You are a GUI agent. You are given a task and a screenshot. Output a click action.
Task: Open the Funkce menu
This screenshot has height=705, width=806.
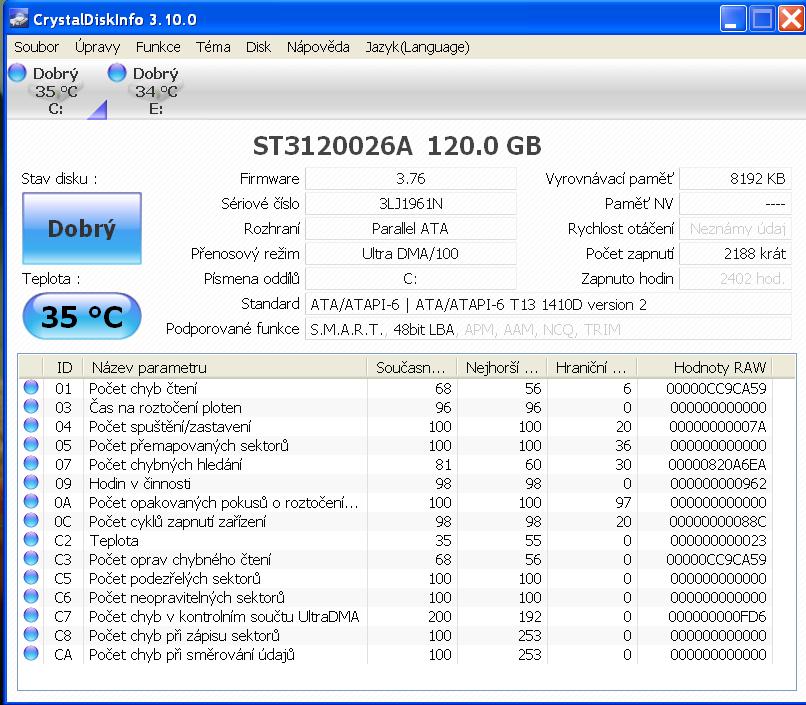(158, 47)
